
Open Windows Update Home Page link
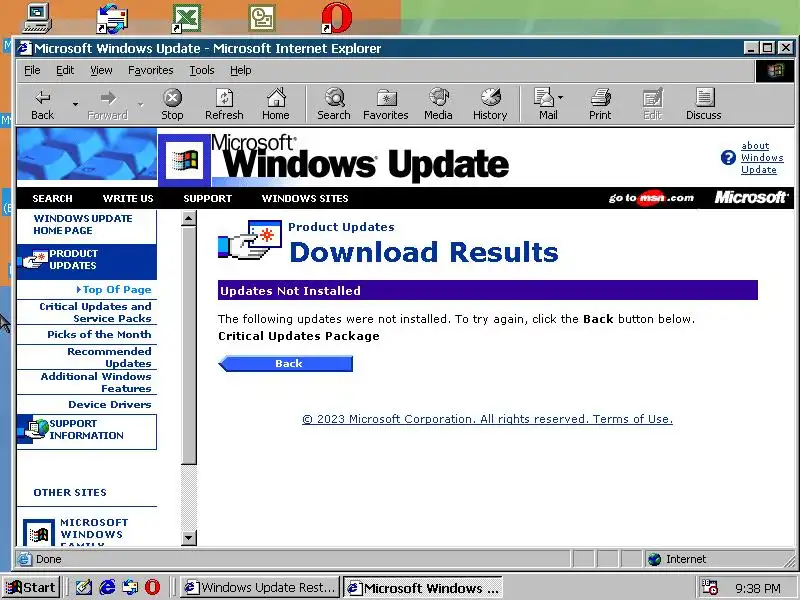83,224
